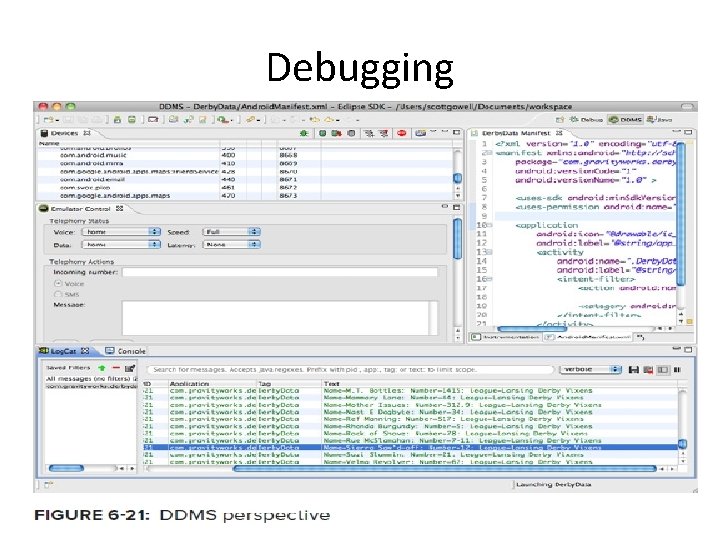This screenshot has height=540, width=720.
Task: Click the New wizard toolbar icon
Action: [x=49, y=119]
